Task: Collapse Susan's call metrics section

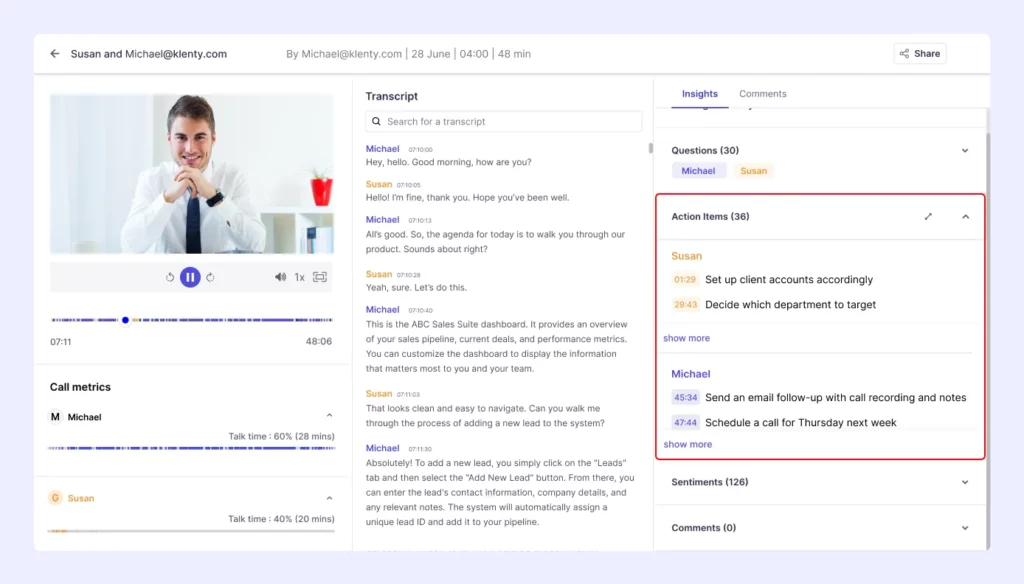Action: point(329,498)
